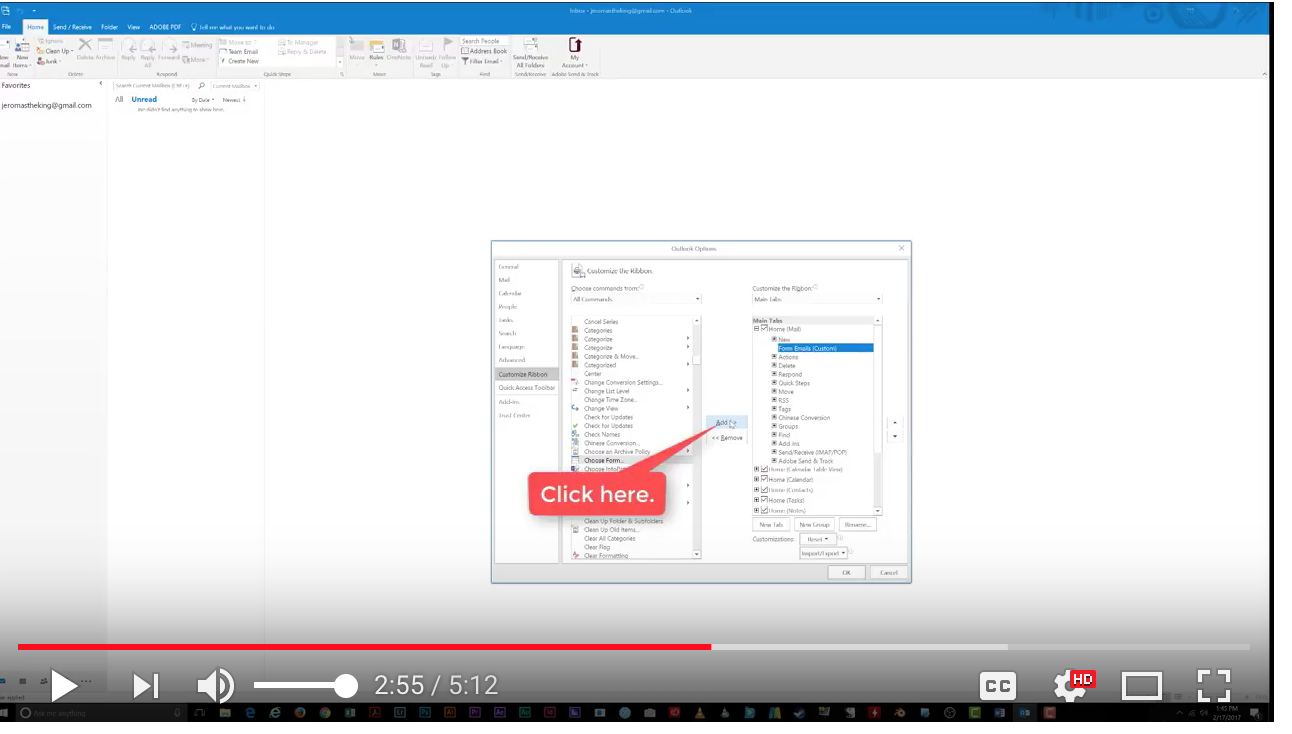Seek on the red video progress bar
Image resolution: width=1292 pixels, height=734 pixels.
pos(364,647)
